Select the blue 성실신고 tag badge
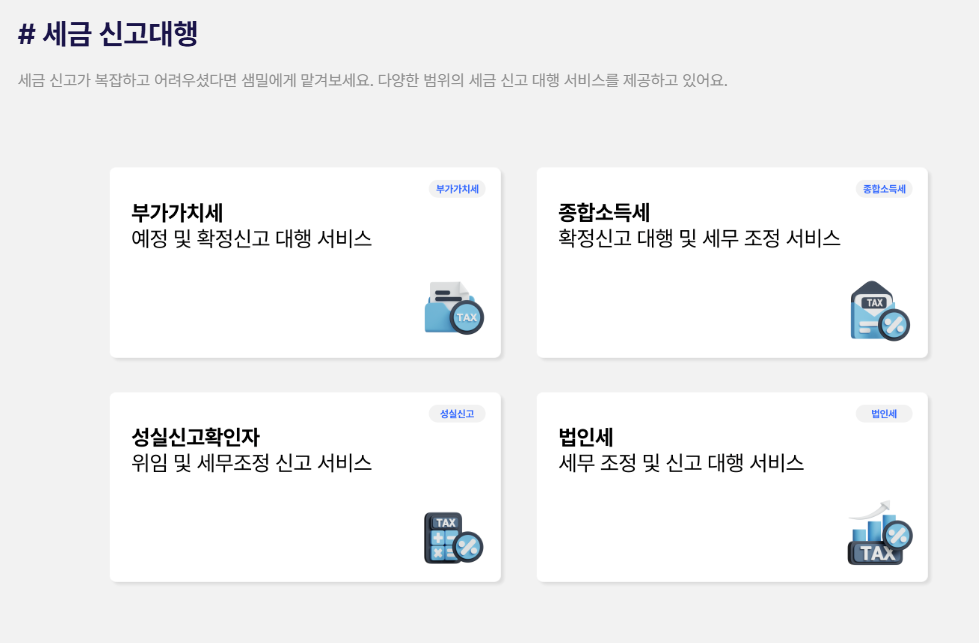 point(457,414)
